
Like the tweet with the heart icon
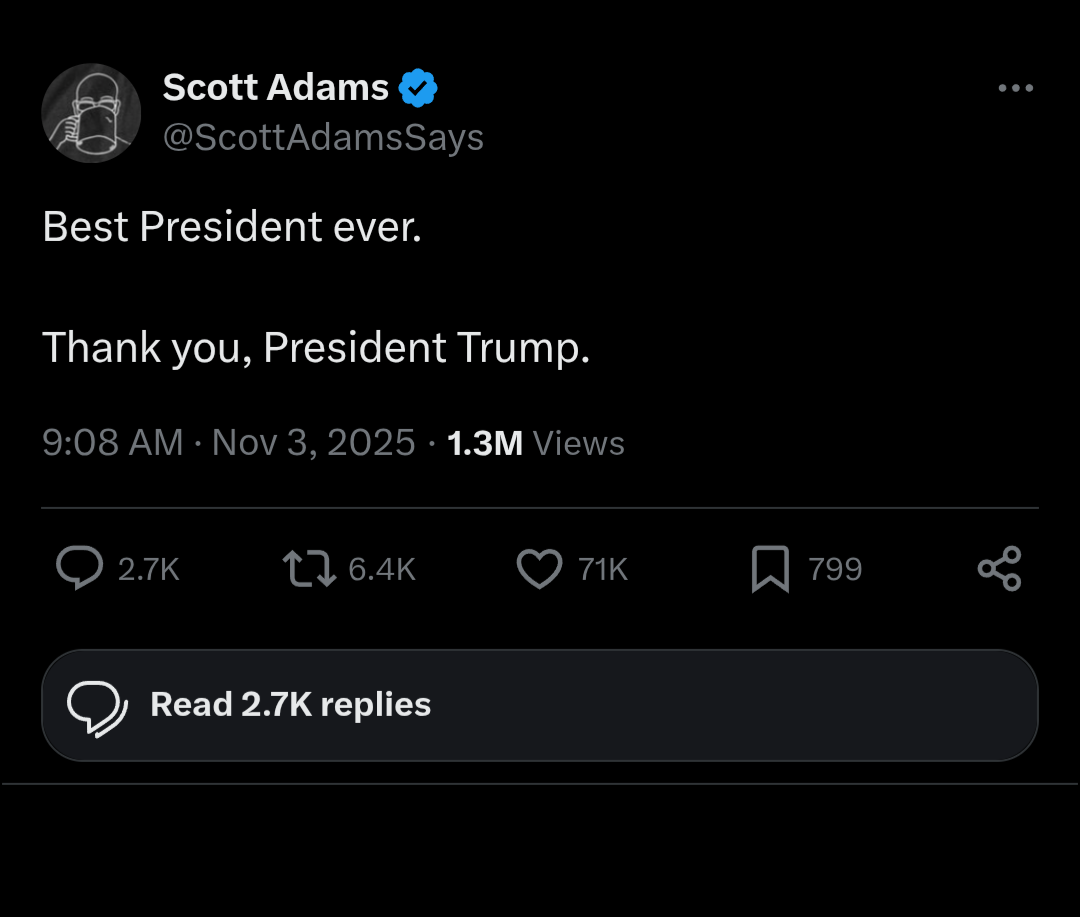pyautogui.click(x=539, y=568)
